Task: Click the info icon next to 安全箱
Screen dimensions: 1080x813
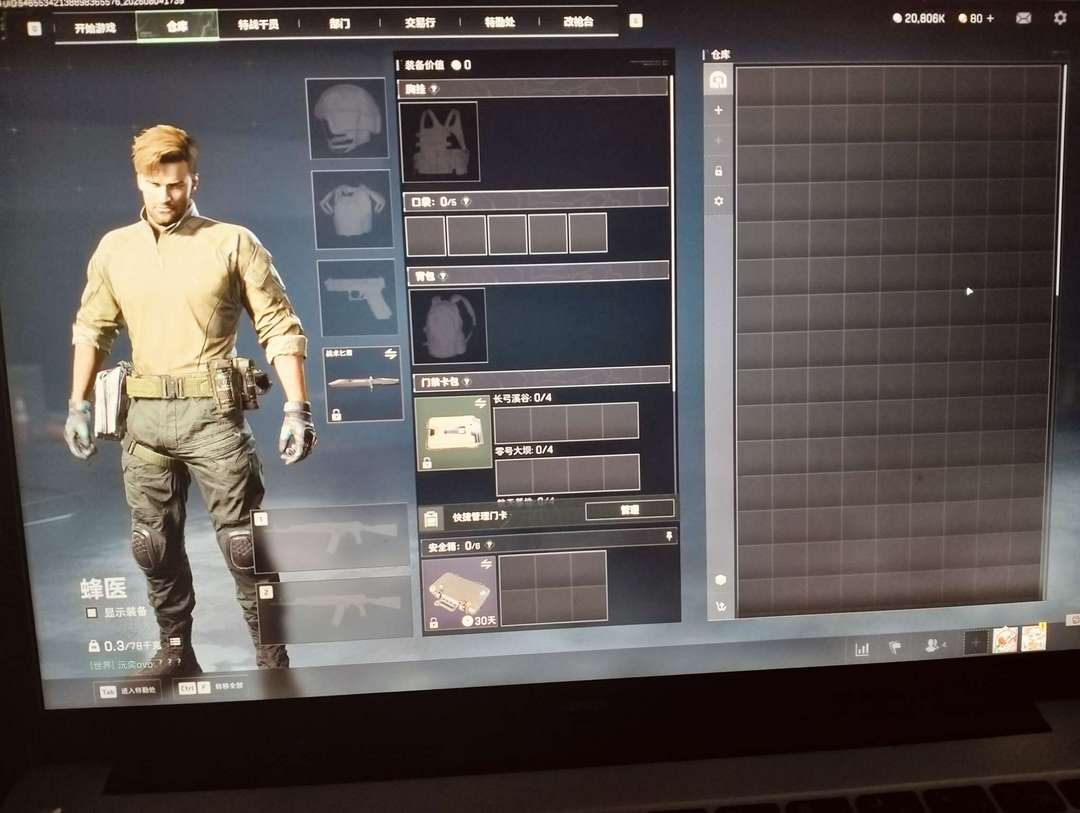Action: pyautogui.click(x=489, y=545)
